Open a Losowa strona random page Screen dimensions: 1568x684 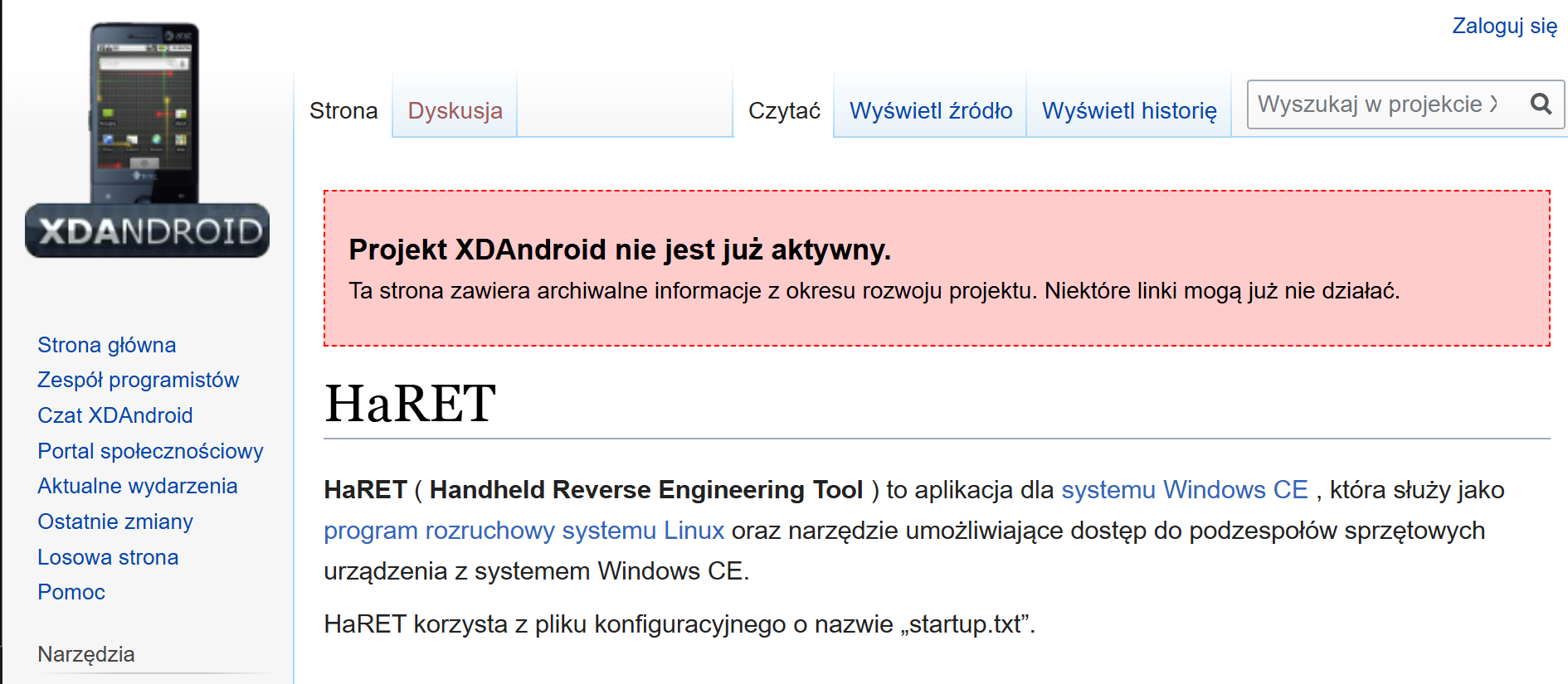click(108, 557)
